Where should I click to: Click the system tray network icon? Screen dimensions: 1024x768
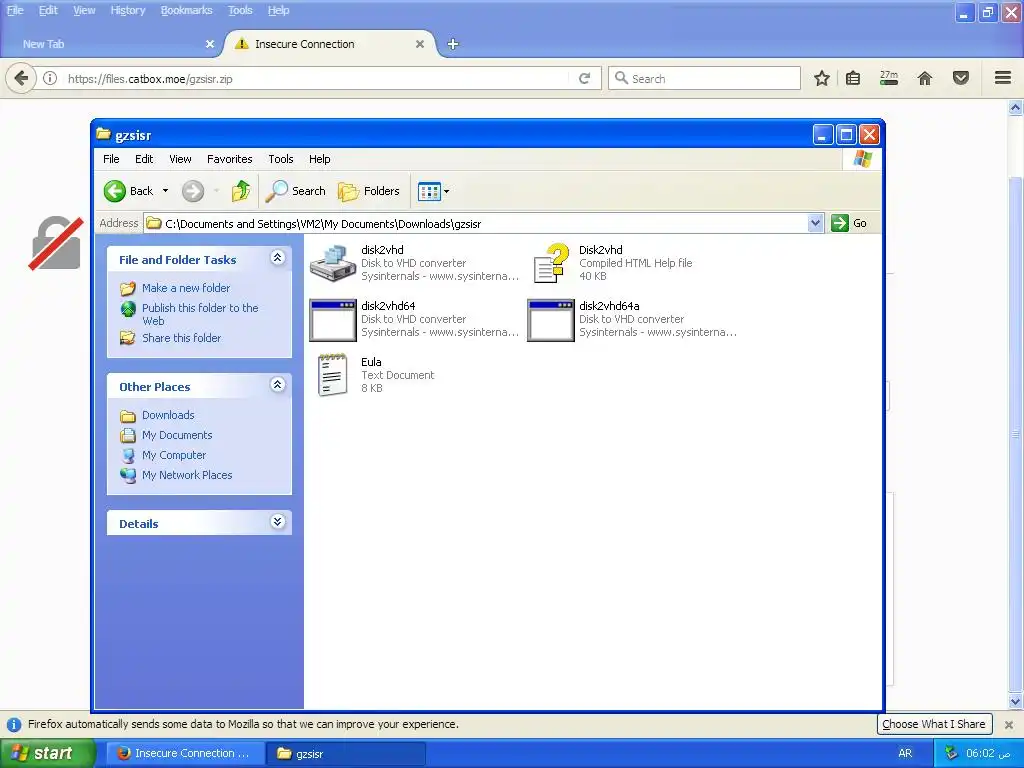coord(951,753)
